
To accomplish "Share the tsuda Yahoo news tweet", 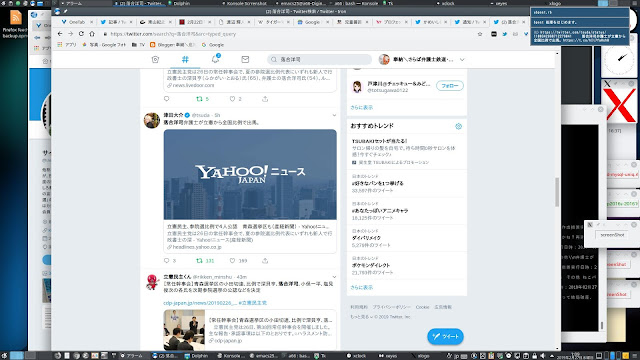I will pos(265,260).
